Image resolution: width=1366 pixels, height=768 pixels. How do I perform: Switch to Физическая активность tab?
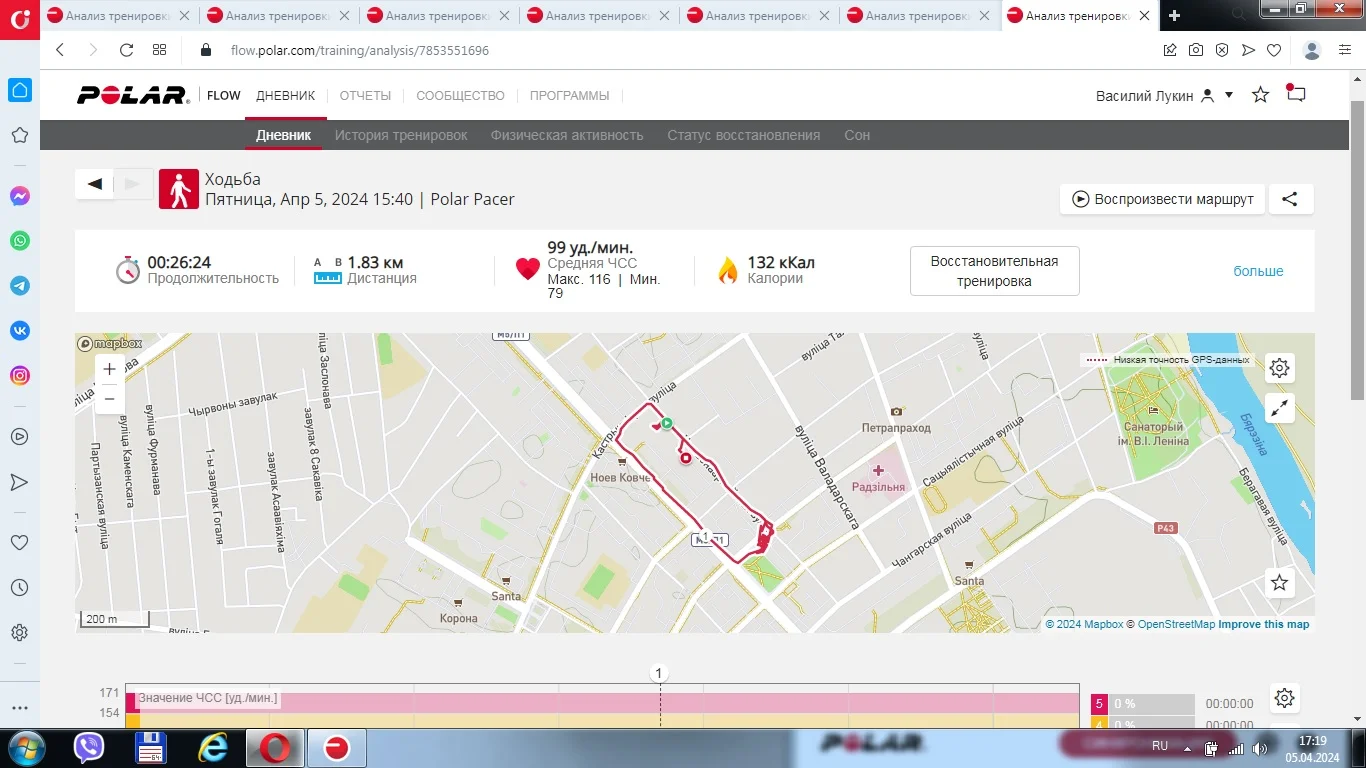point(567,135)
